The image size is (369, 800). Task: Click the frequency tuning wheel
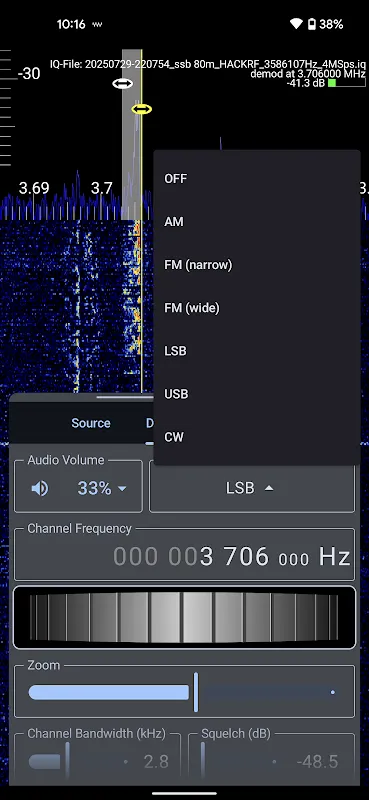(184, 617)
